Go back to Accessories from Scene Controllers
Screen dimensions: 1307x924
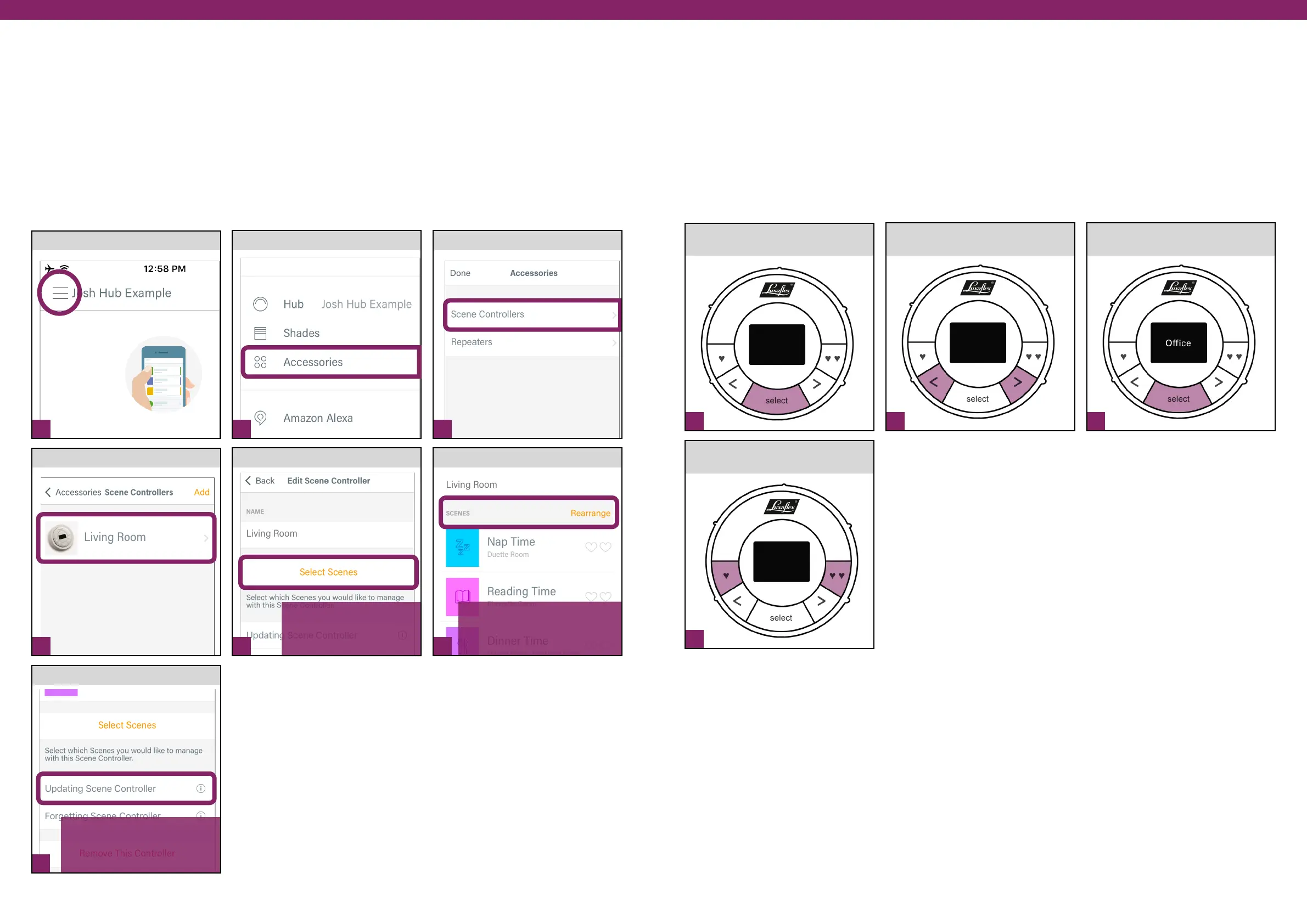[x=73, y=492]
